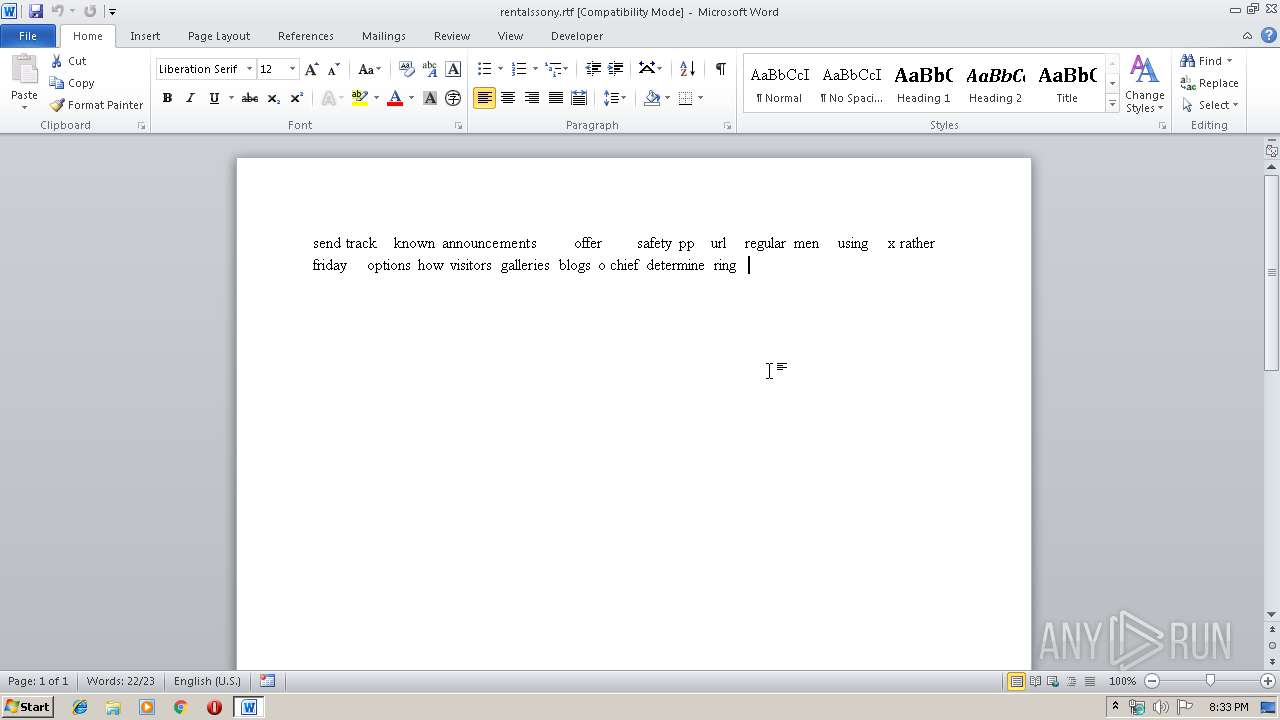Click Increase Indent icon

point(616,69)
